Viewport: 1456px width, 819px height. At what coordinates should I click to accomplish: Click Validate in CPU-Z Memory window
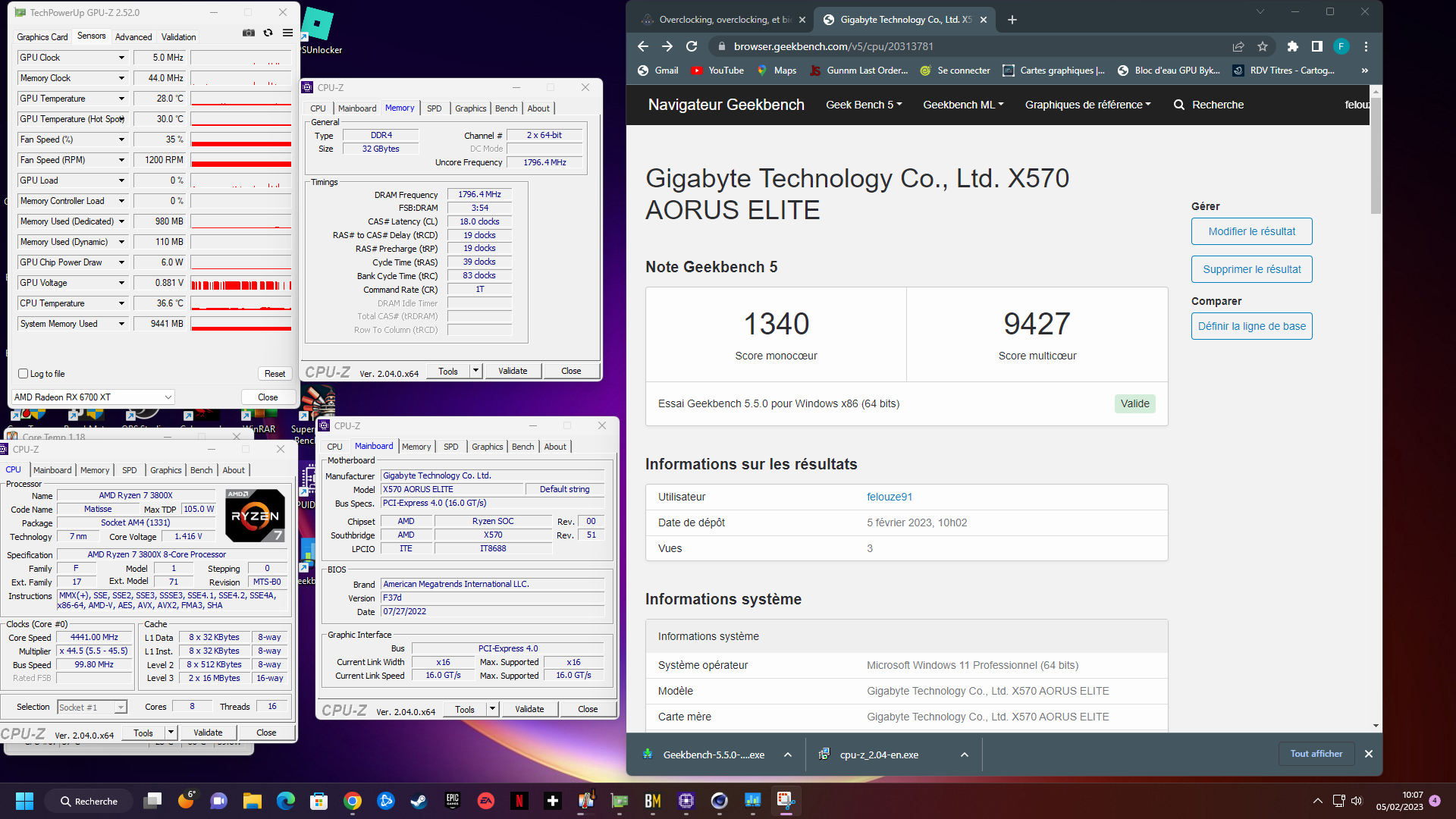click(513, 371)
